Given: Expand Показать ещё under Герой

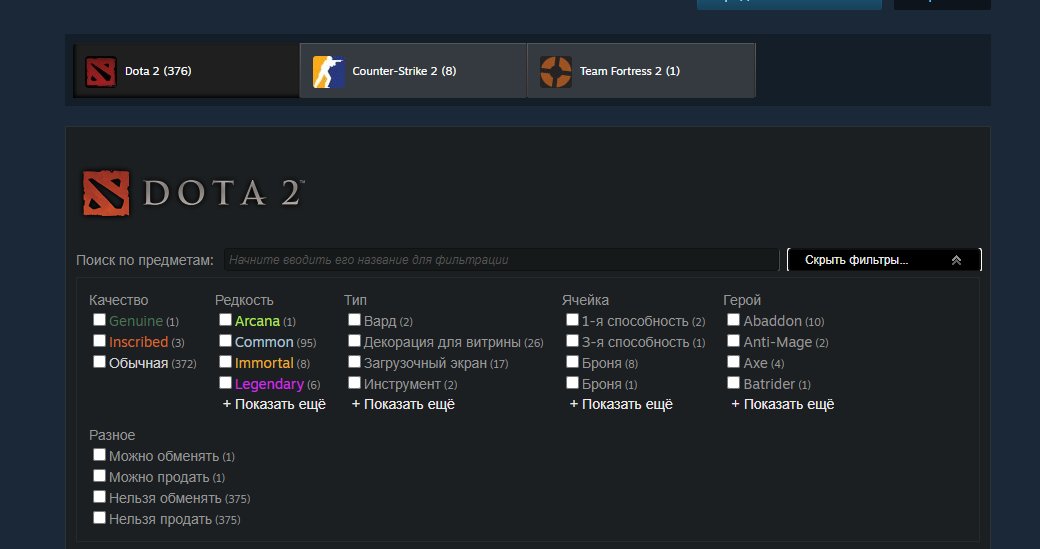Looking at the screenshot, I should point(783,404).
